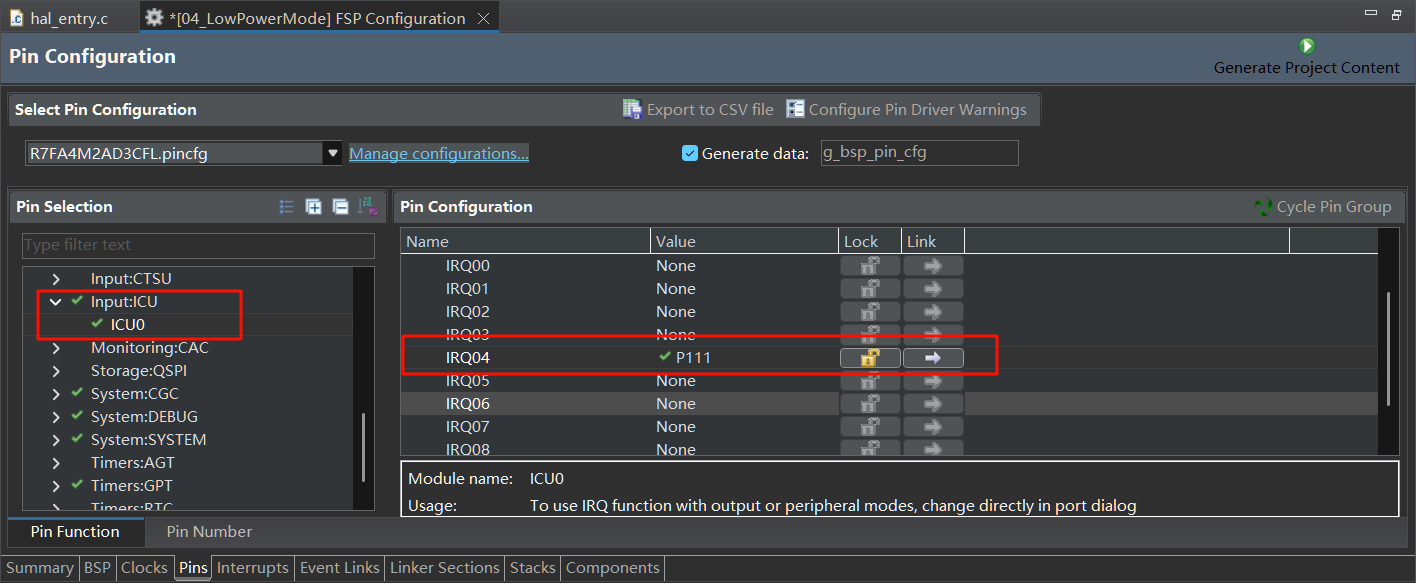Open Configure Pin Driver Warnings

906,109
